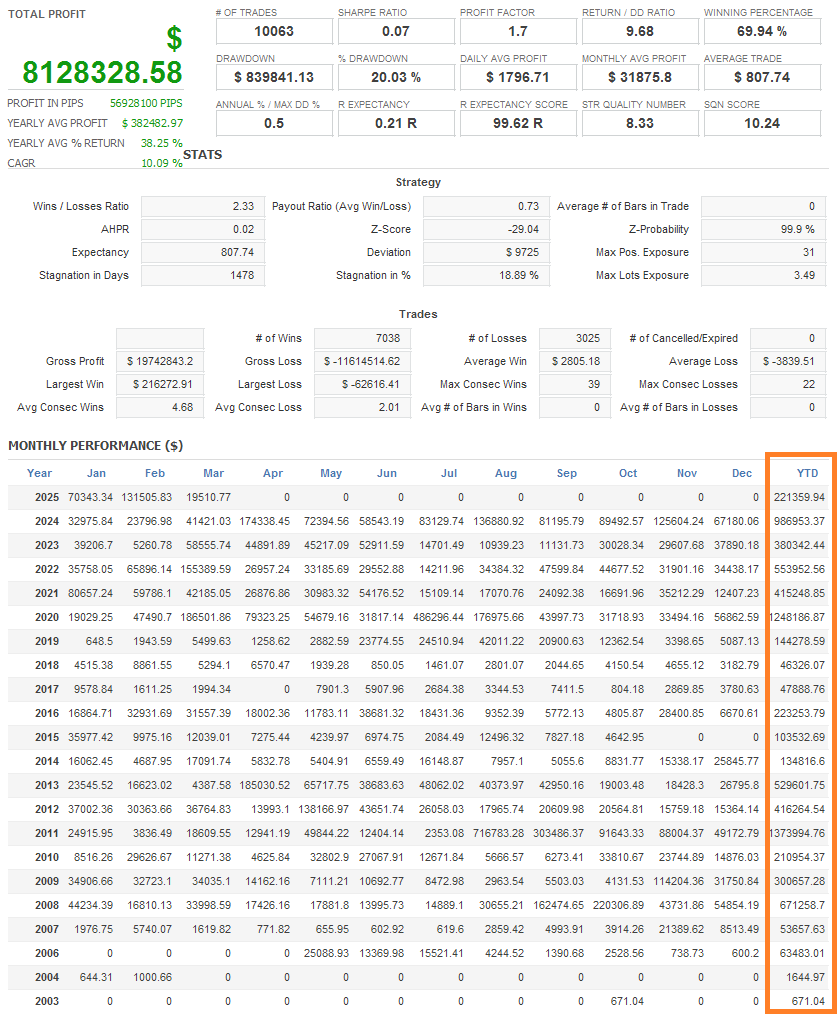This screenshot has width=838, height=1018.
Task: Select the 2004 Feb value 1000.66
Action: (153, 977)
